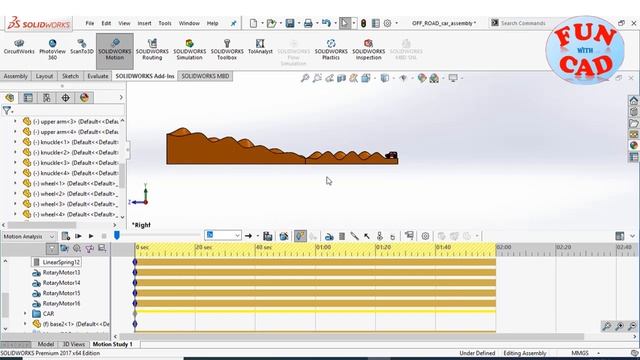This screenshot has height=360, width=640.
Task: Click the Calculate motion study button
Action: (x=65, y=236)
